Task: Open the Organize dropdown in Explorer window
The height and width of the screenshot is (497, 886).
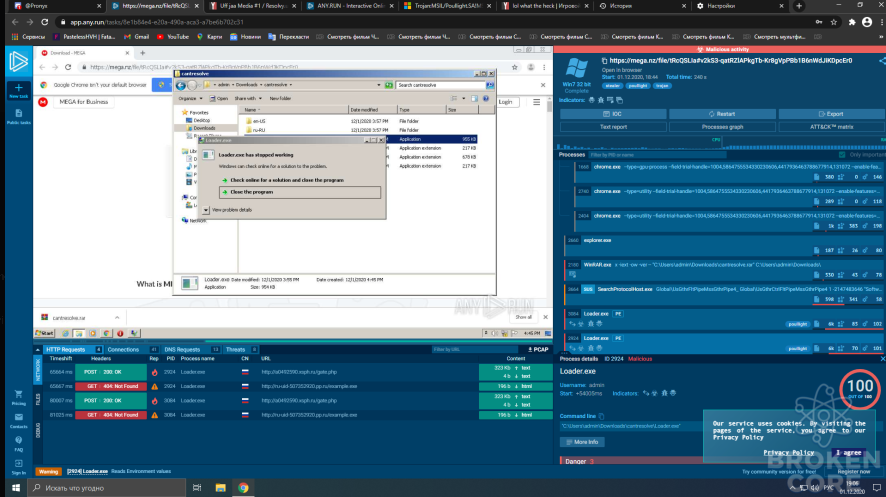Action: tap(190, 98)
